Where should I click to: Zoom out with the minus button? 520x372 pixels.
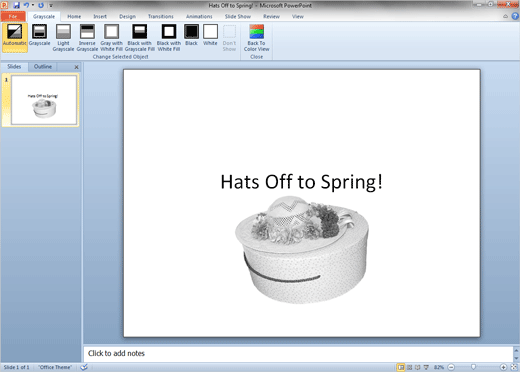(451, 367)
